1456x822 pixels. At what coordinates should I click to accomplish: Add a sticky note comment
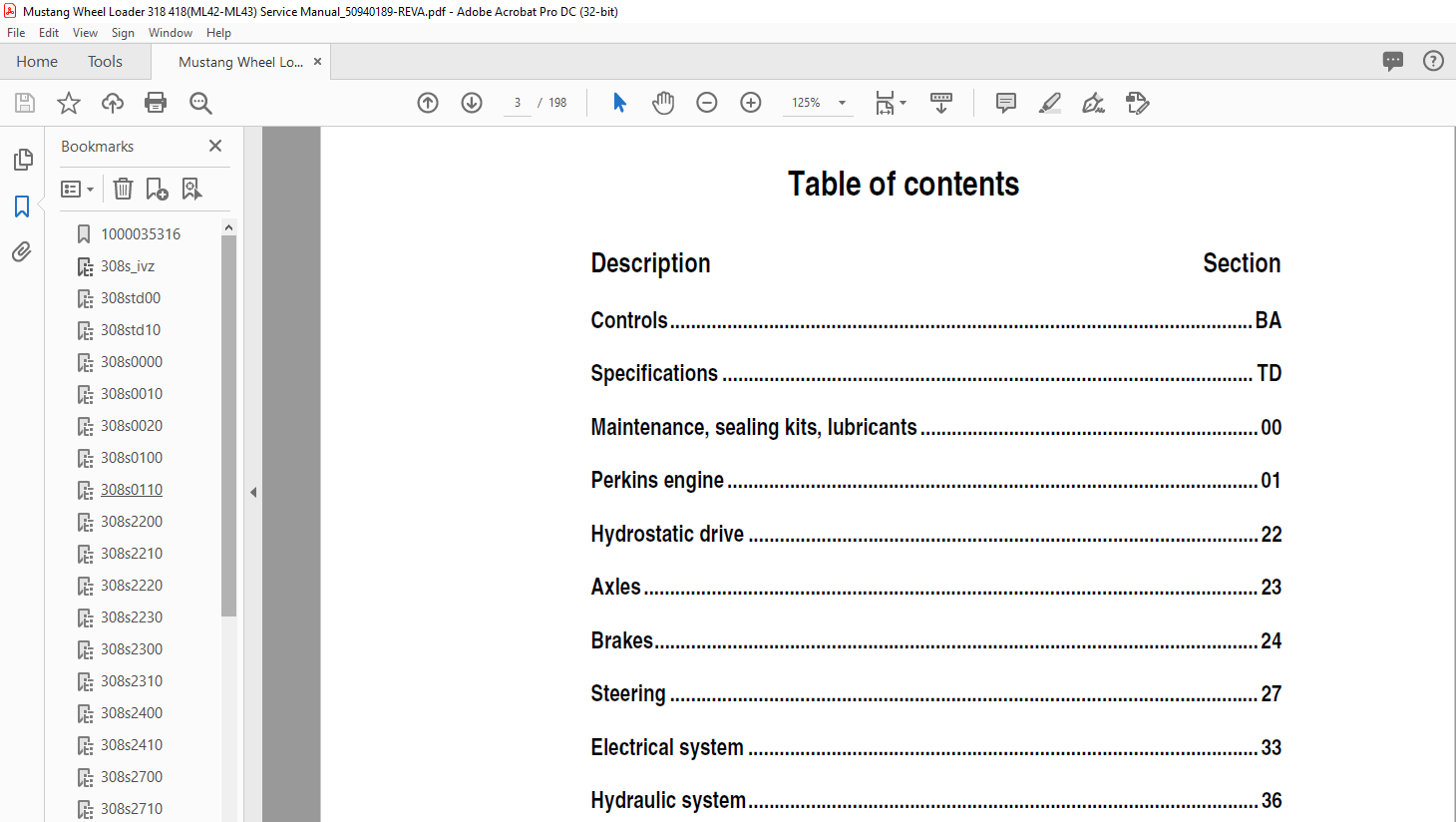point(1006,103)
